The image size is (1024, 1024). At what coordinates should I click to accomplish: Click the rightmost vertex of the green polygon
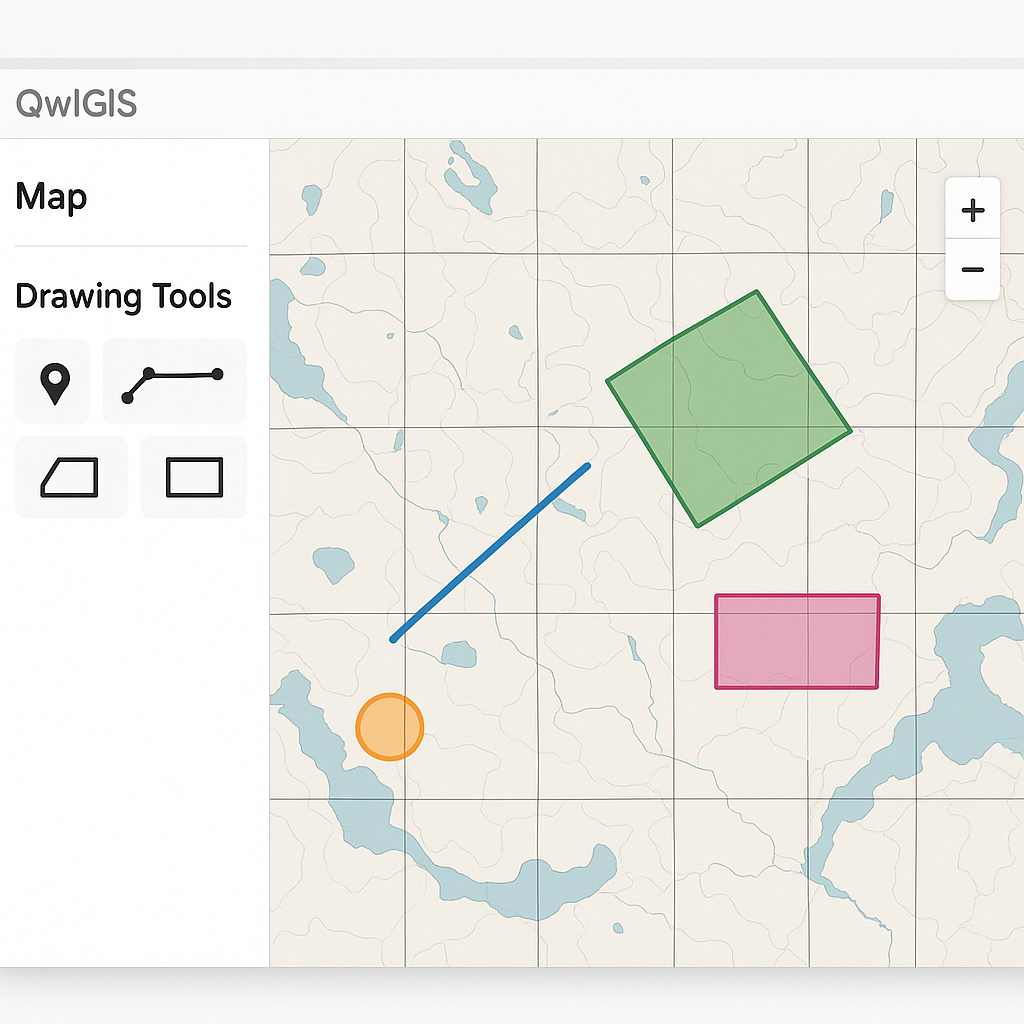coord(850,432)
